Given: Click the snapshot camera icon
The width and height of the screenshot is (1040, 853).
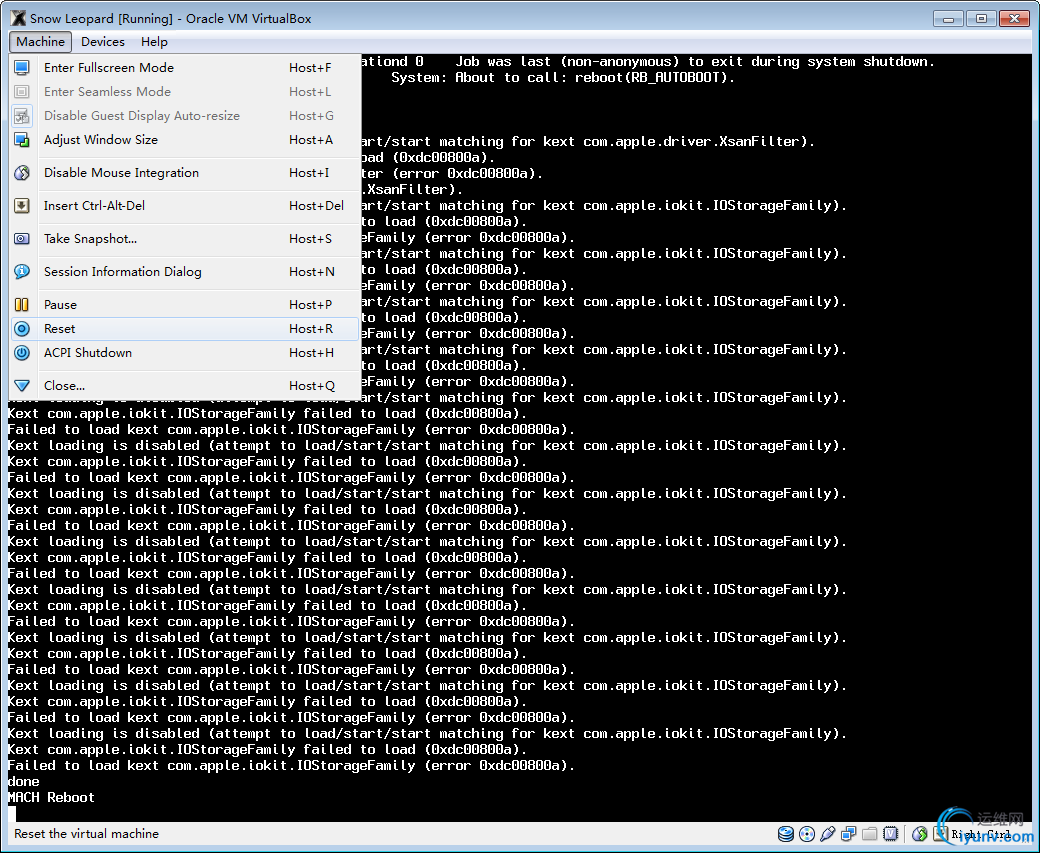Looking at the screenshot, I should [x=22, y=239].
